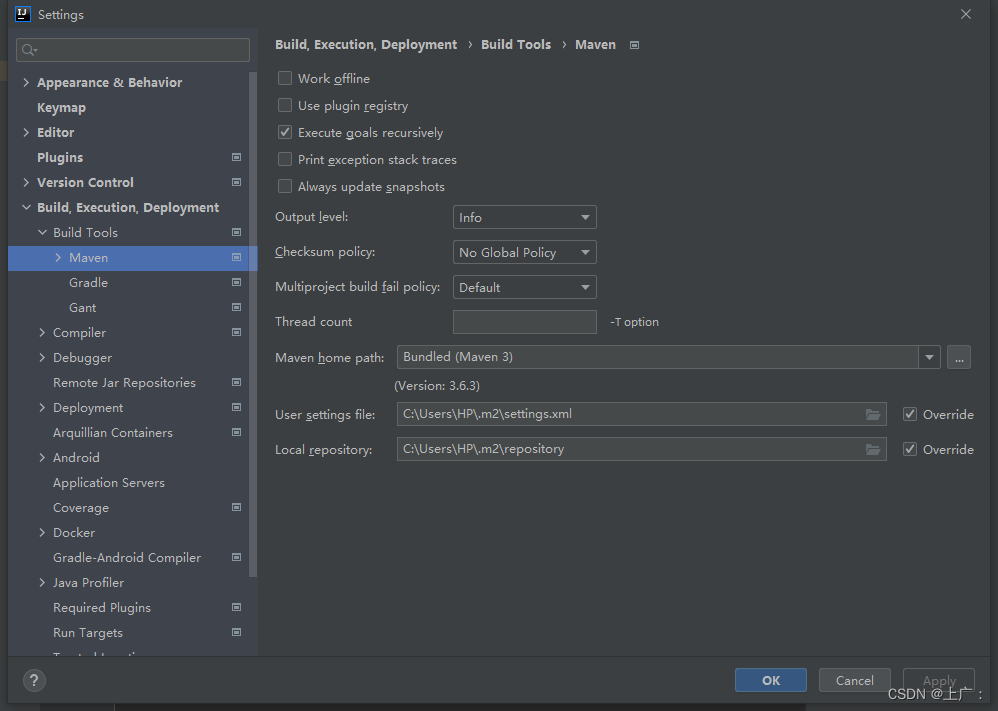This screenshot has width=998, height=711.
Task: Uncheck Execute goals recursively
Action: (285, 132)
